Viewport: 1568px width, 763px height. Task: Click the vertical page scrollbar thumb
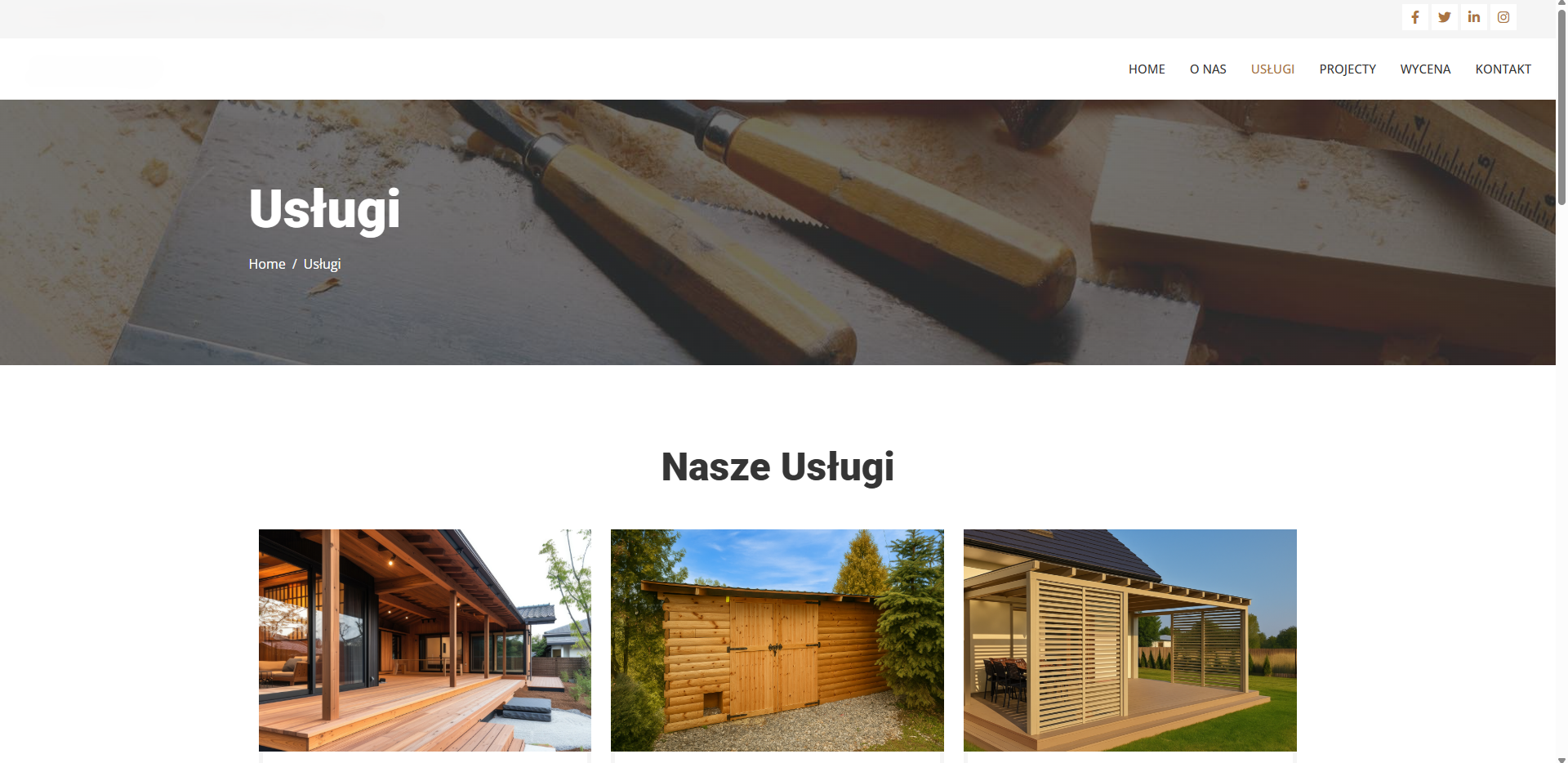(x=1561, y=106)
